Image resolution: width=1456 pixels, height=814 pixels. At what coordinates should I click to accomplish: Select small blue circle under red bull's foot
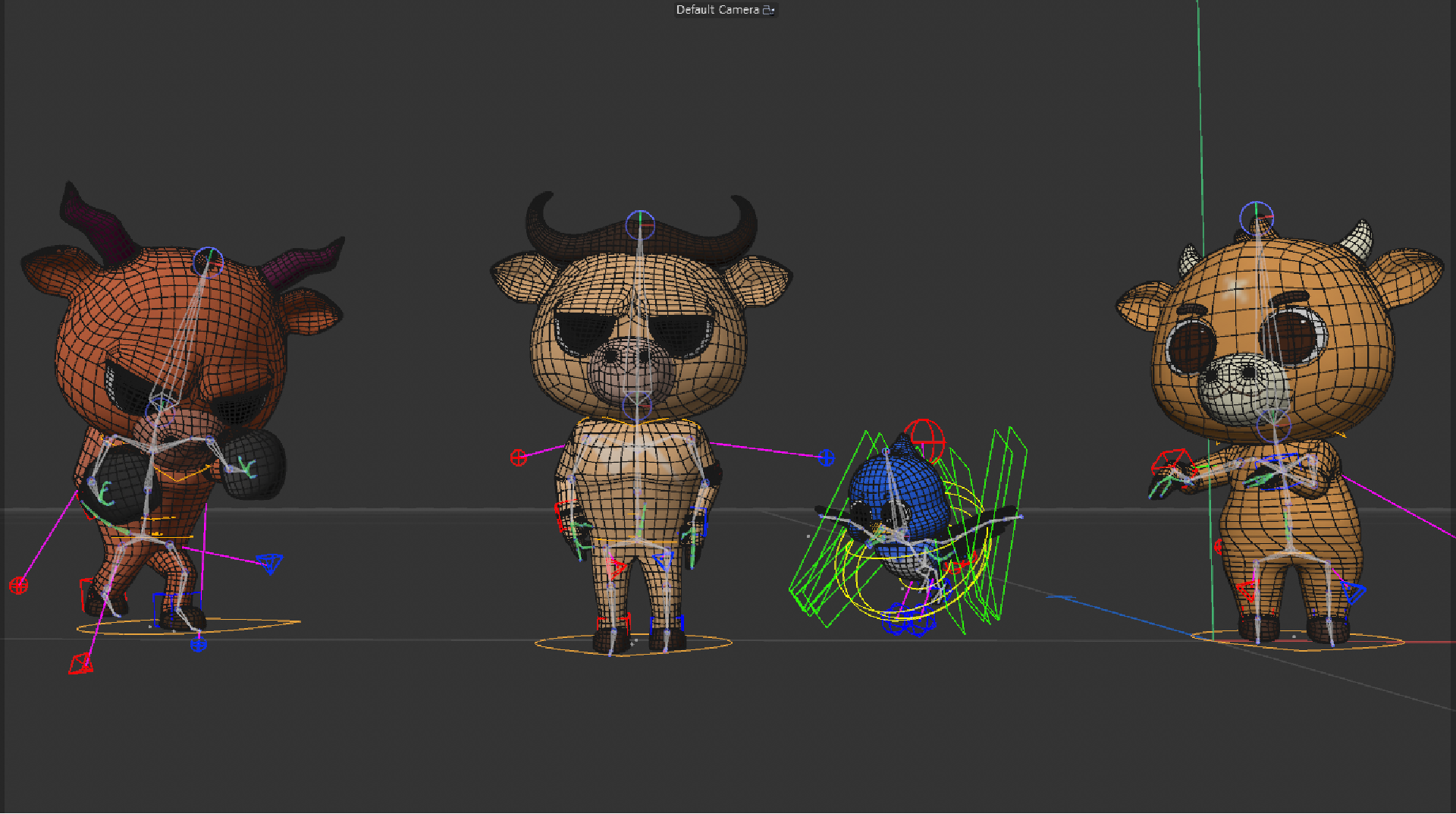coord(199,645)
